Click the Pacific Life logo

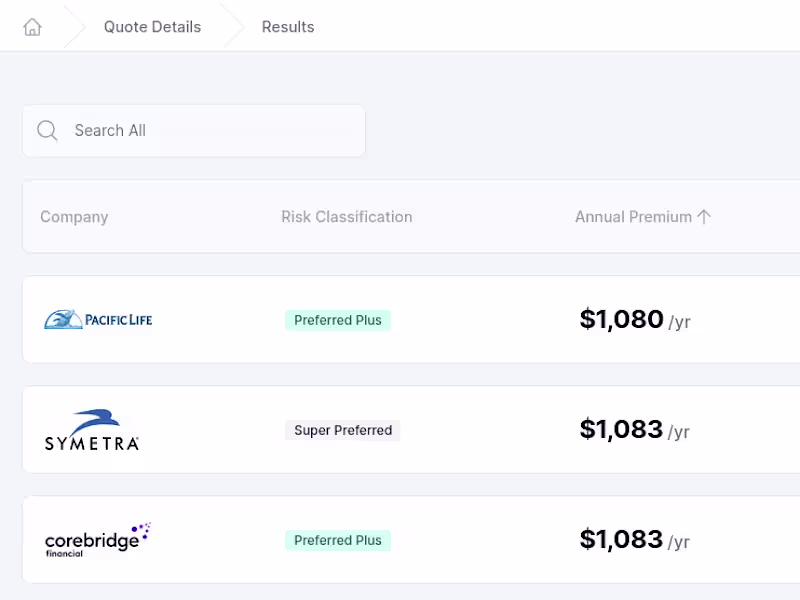coord(98,320)
